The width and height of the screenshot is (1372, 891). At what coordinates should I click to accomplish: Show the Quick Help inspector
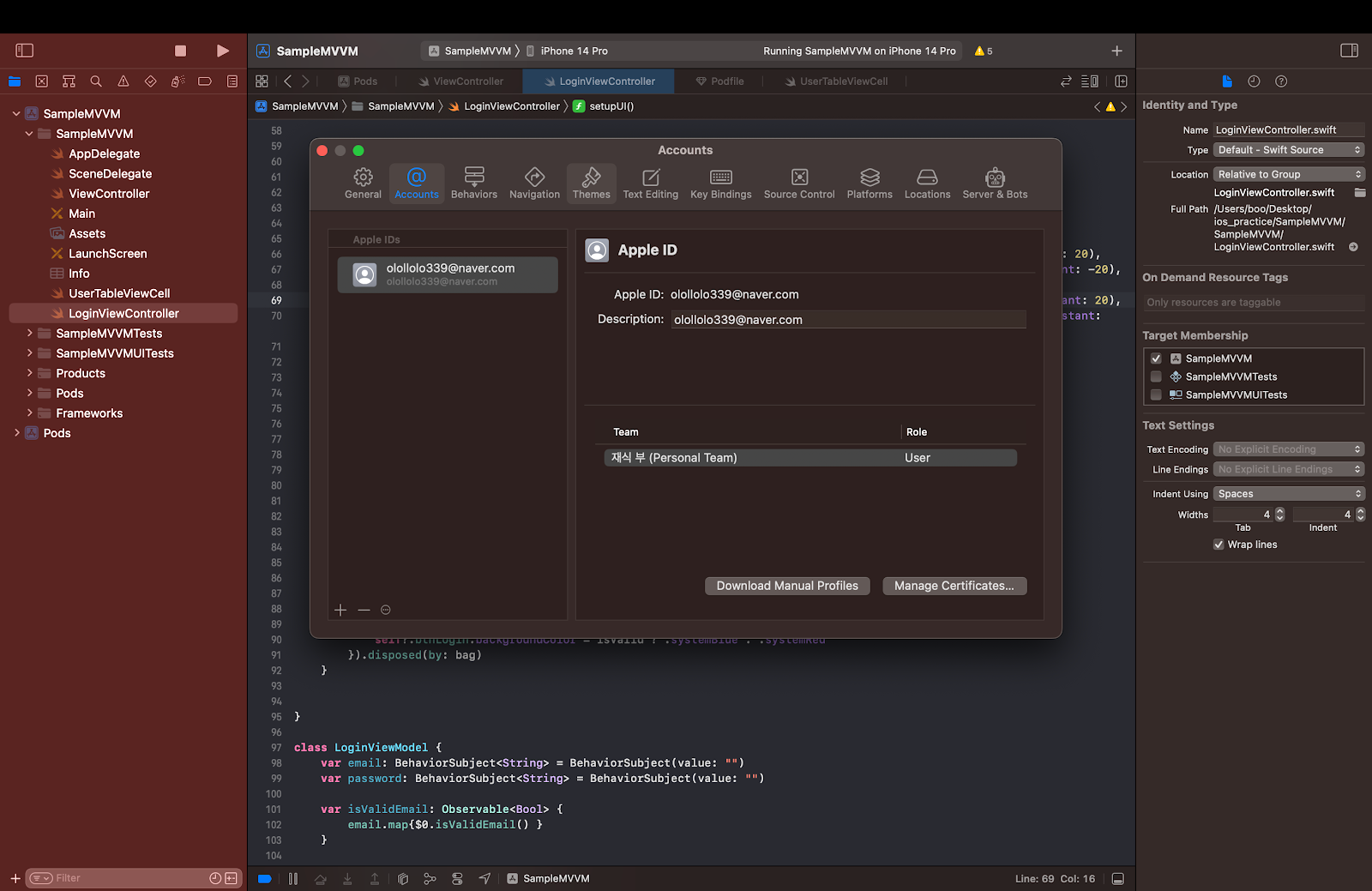(x=1281, y=81)
